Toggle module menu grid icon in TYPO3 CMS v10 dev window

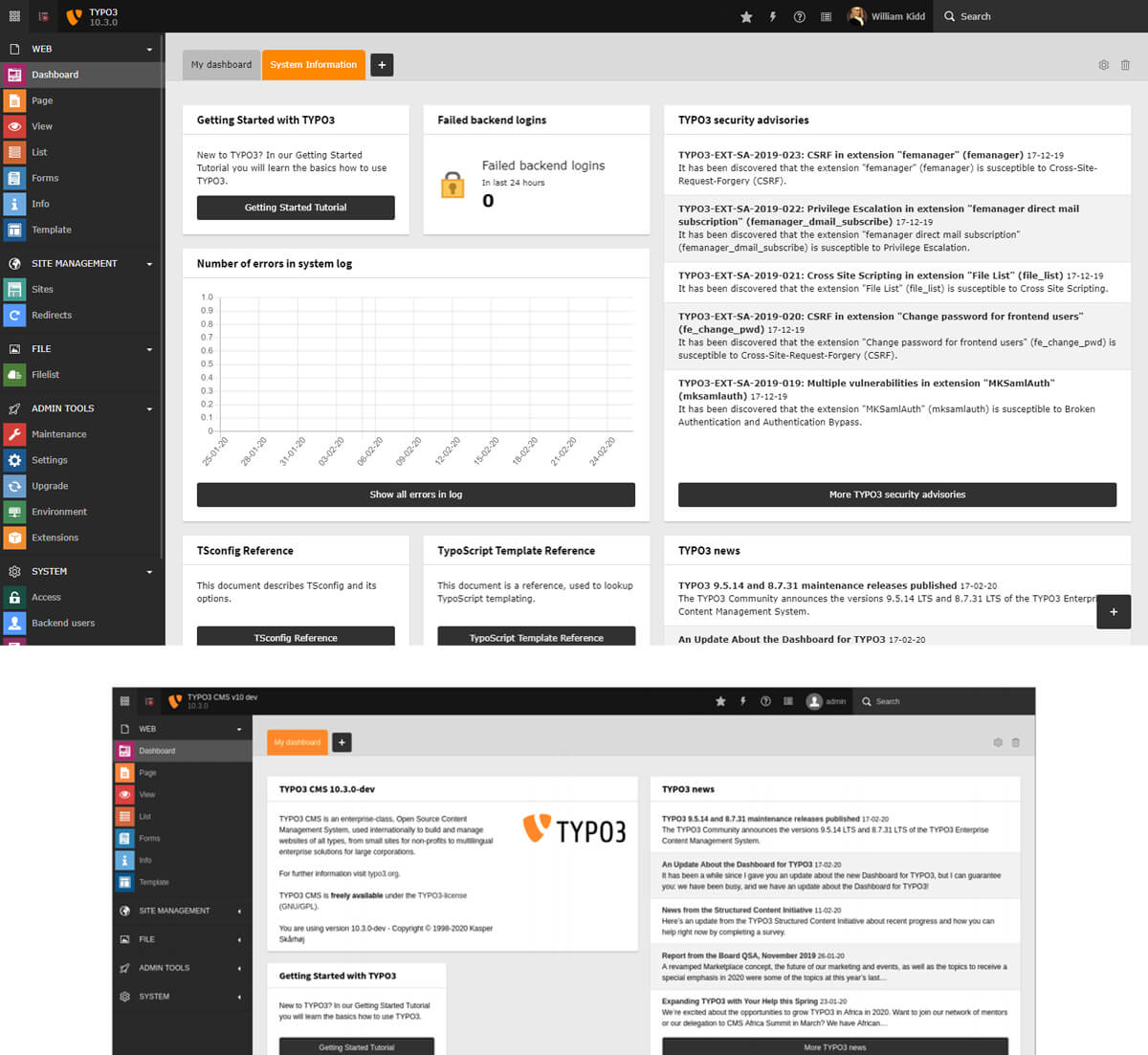pos(124,701)
